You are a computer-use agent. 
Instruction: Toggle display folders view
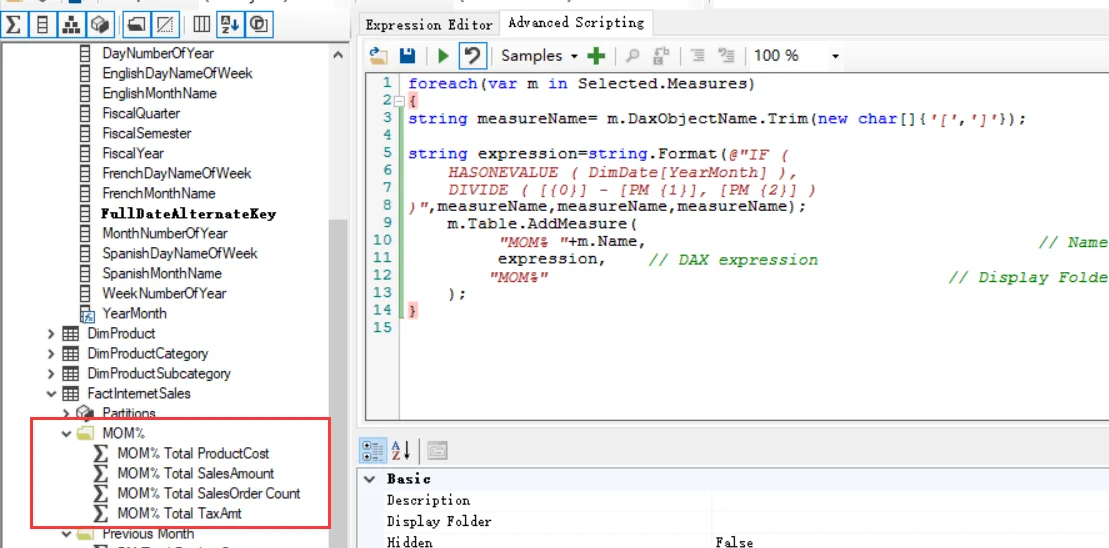tap(135, 25)
